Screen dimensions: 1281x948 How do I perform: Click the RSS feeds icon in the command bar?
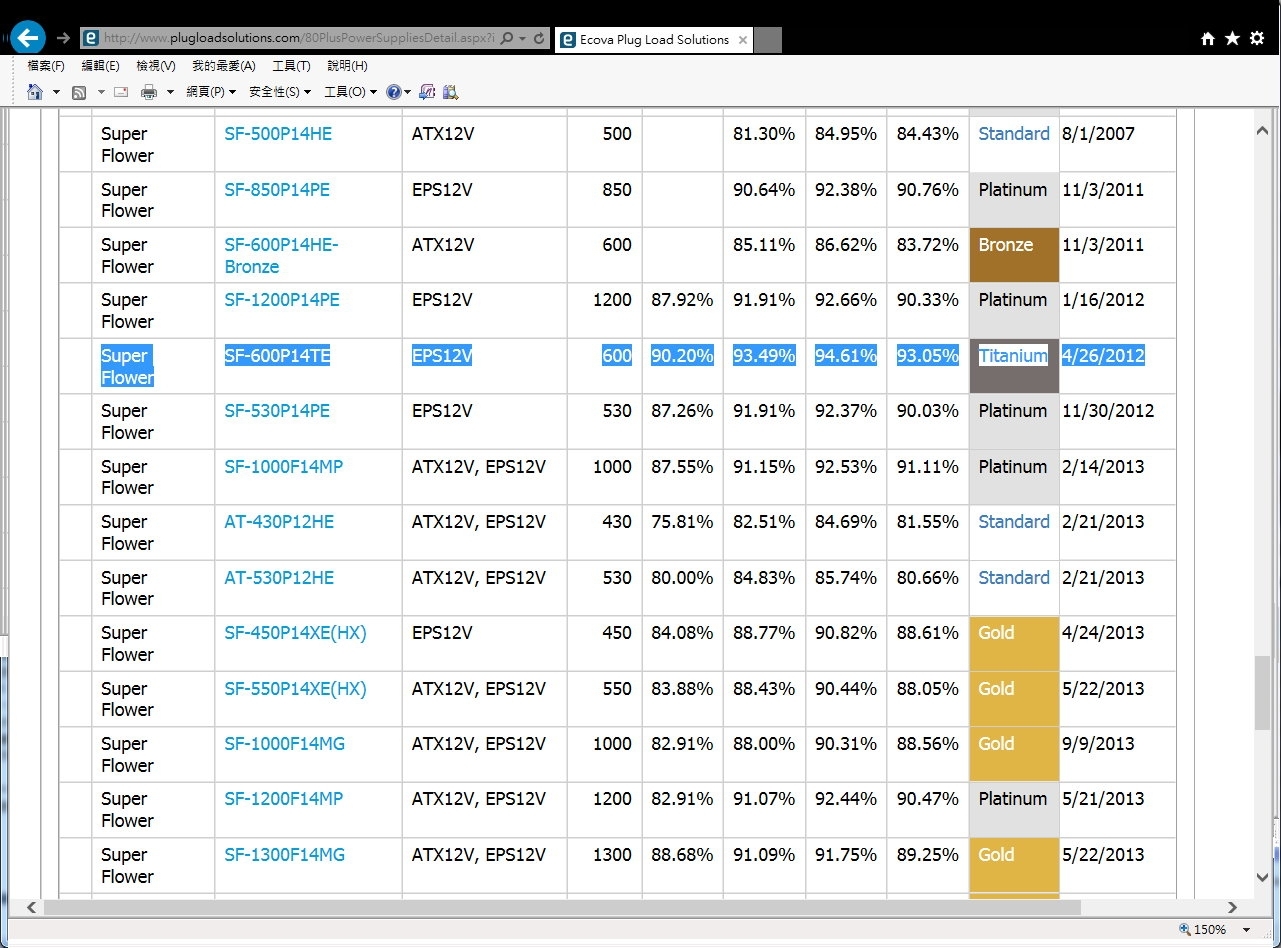[x=78, y=92]
